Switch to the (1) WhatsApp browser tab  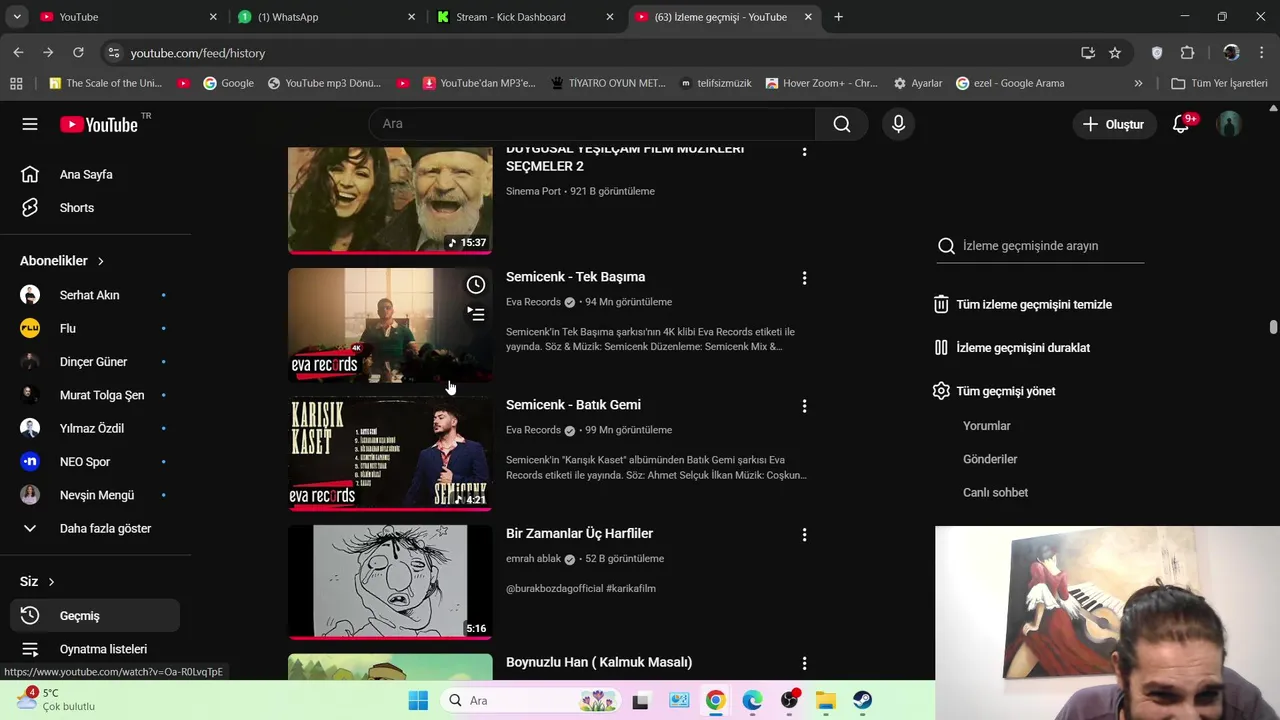click(327, 17)
